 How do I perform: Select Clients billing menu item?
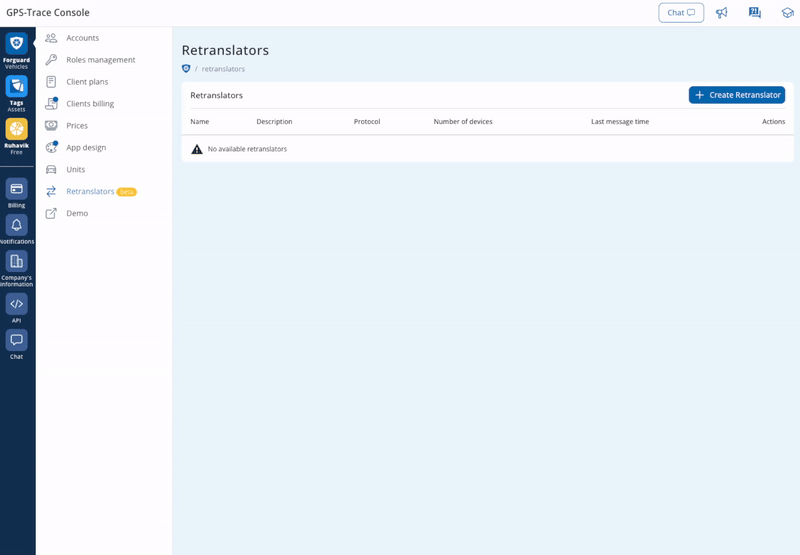(x=90, y=104)
